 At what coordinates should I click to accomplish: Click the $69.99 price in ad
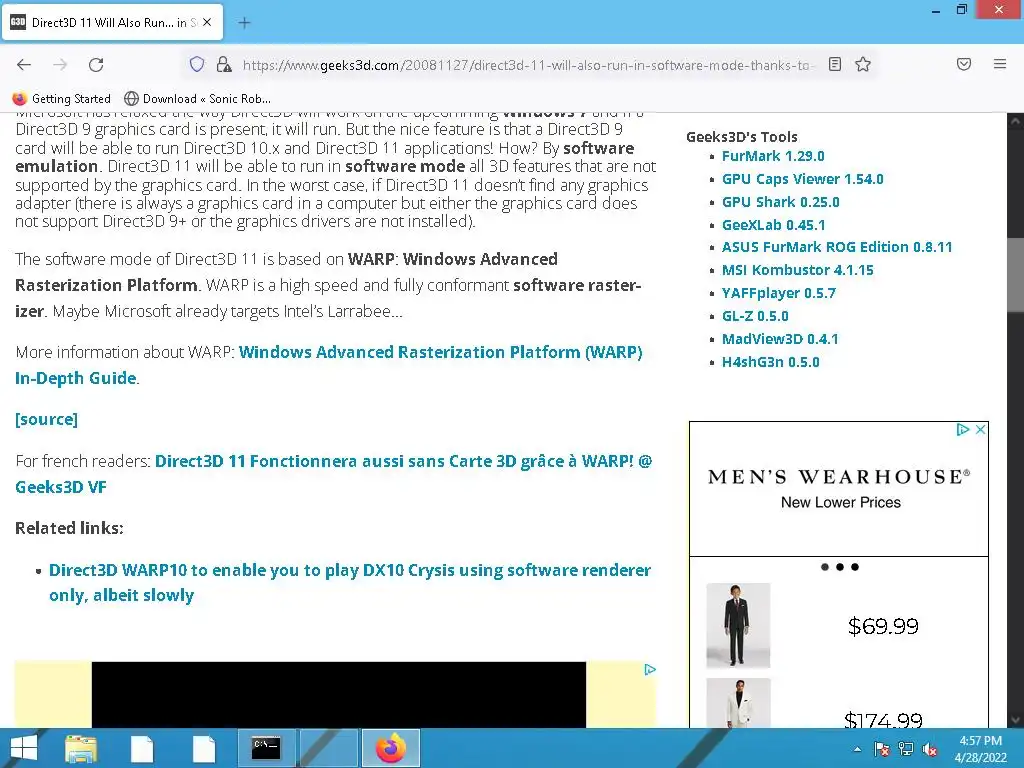(883, 626)
